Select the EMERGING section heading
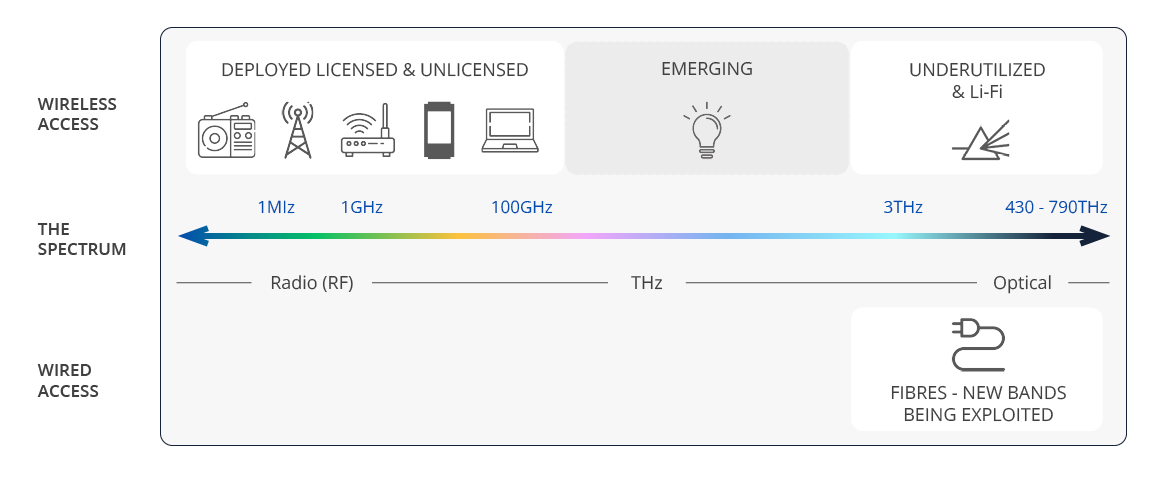This screenshot has height=481, width=1161. click(x=706, y=69)
